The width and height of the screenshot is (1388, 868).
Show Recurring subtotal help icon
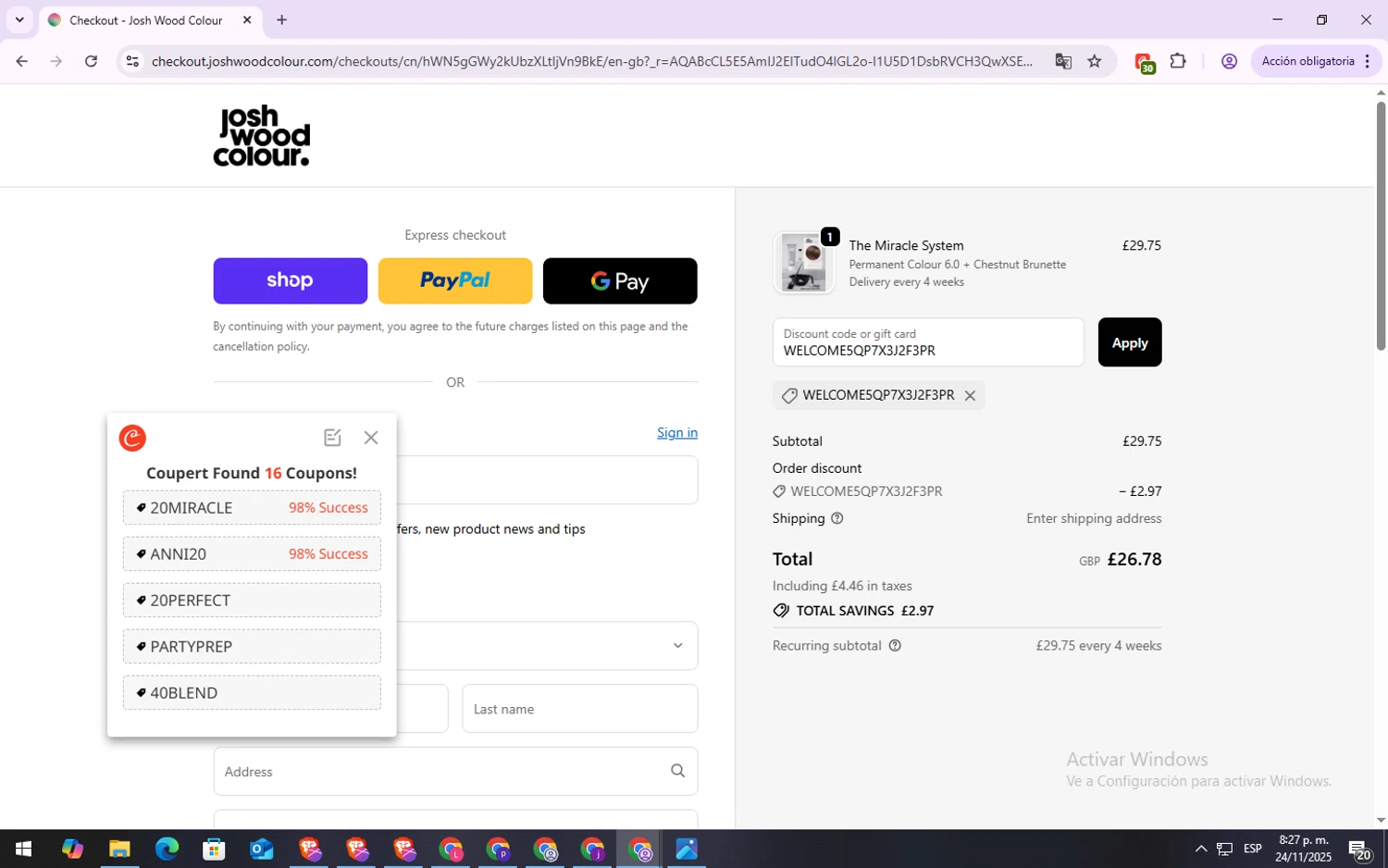tap(895, 646)
